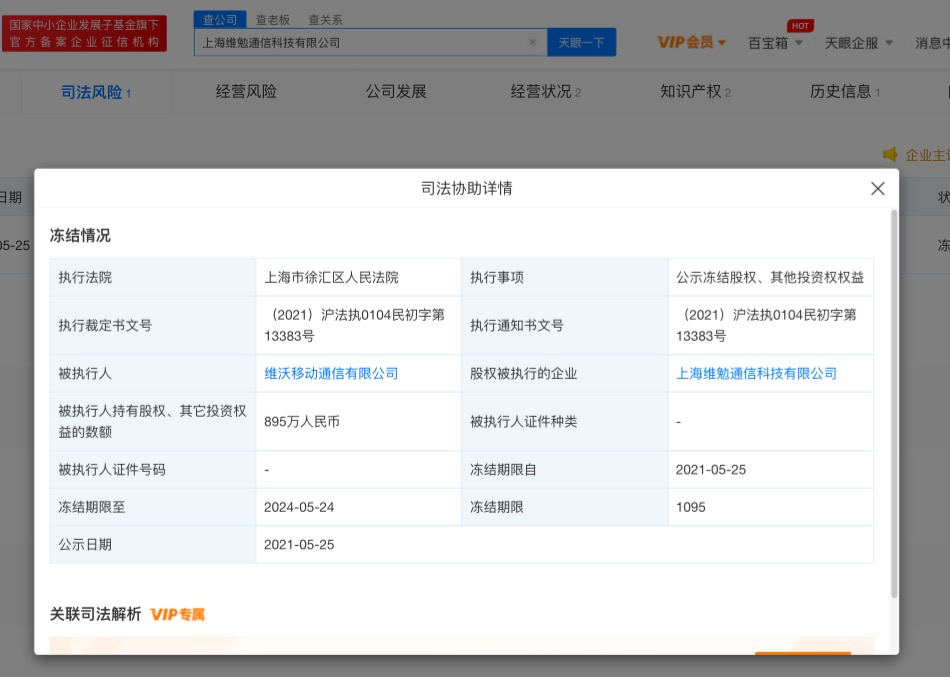Click the dialog vertical scrollbar
Screen dimensions: 950x677
point(894,404)
